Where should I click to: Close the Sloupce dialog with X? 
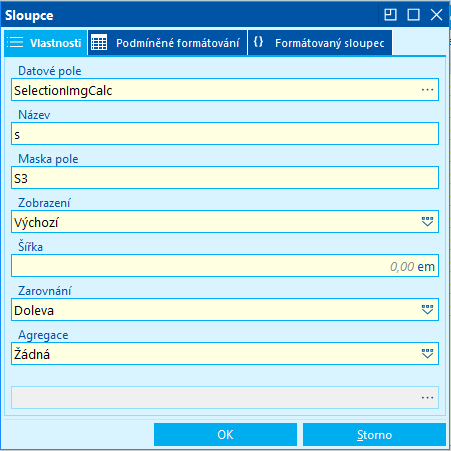tap(436, 15)
